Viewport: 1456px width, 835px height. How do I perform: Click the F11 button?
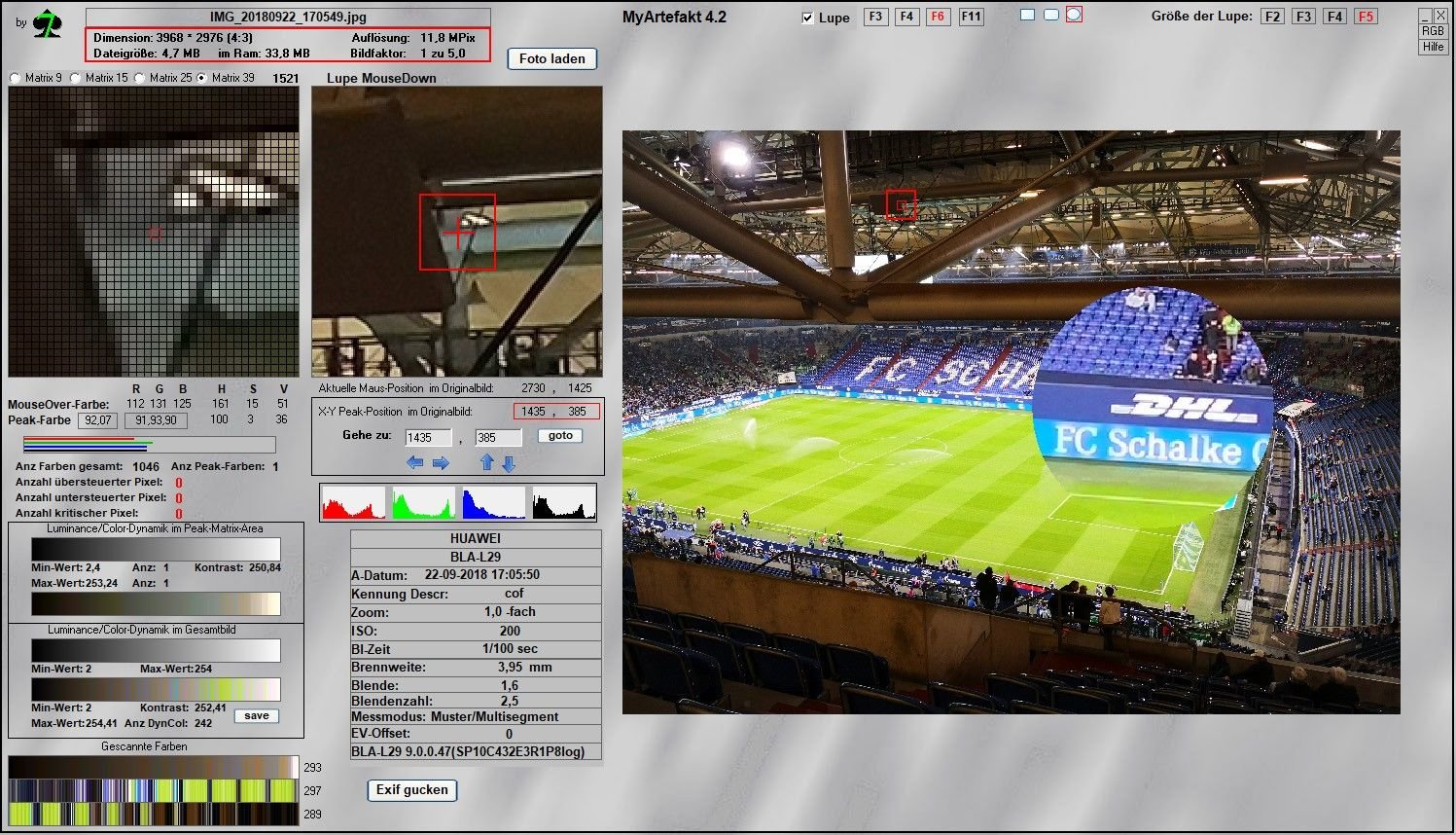[971, 17]
